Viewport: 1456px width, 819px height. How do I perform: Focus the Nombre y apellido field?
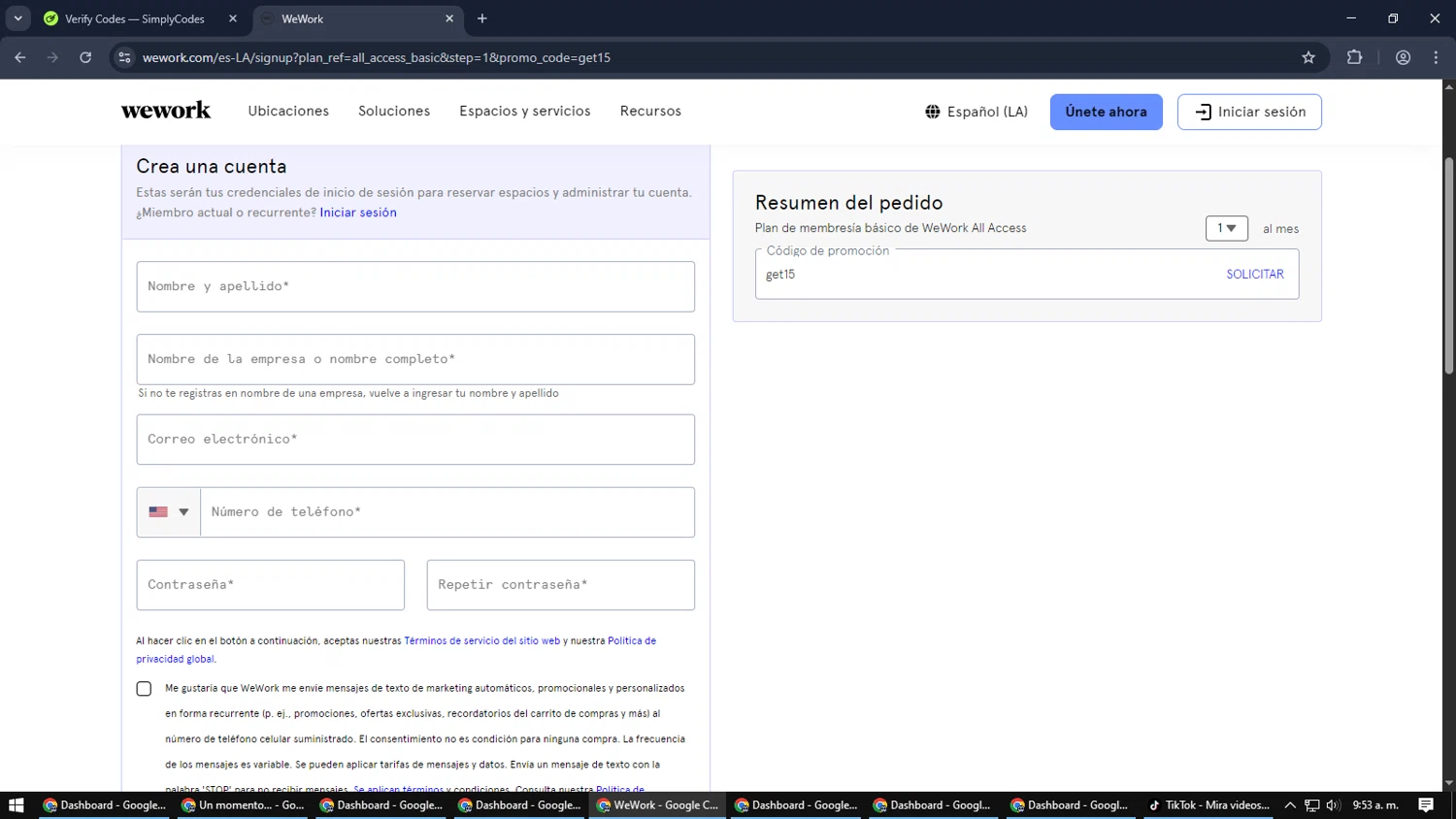click(415, 286)
